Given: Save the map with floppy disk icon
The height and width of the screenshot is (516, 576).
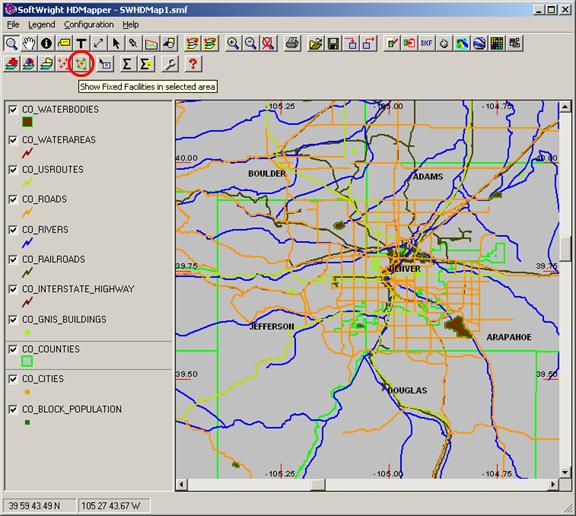Looking at the screenshot, I should click(334, 44).
